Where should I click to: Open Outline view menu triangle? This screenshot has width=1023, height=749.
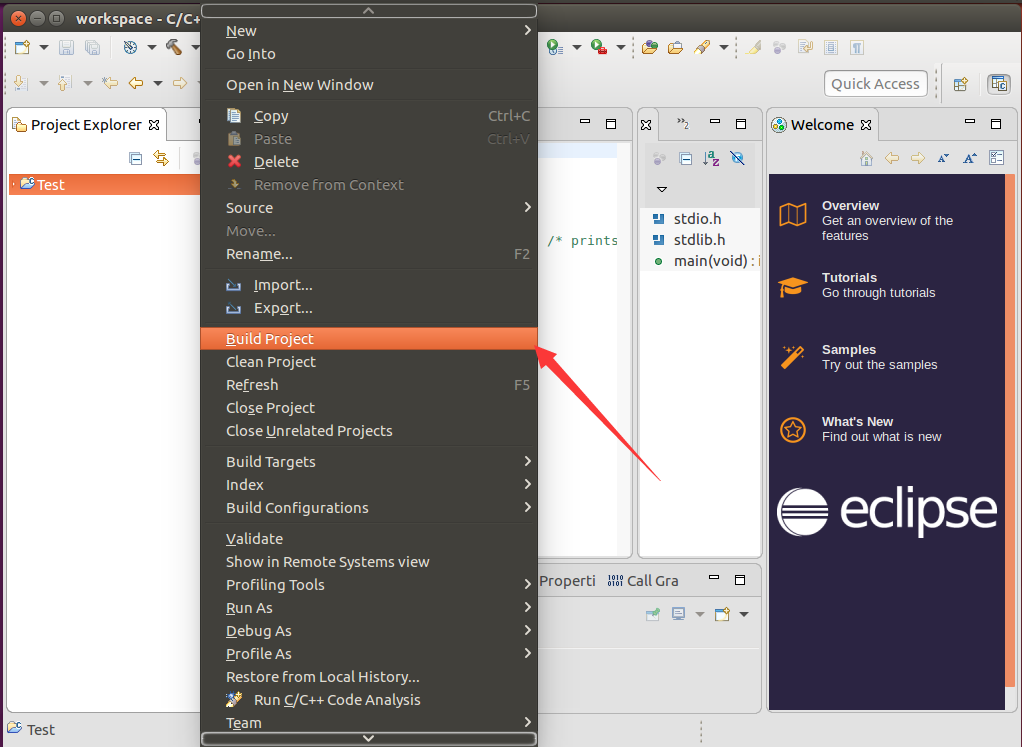point(662,189)
